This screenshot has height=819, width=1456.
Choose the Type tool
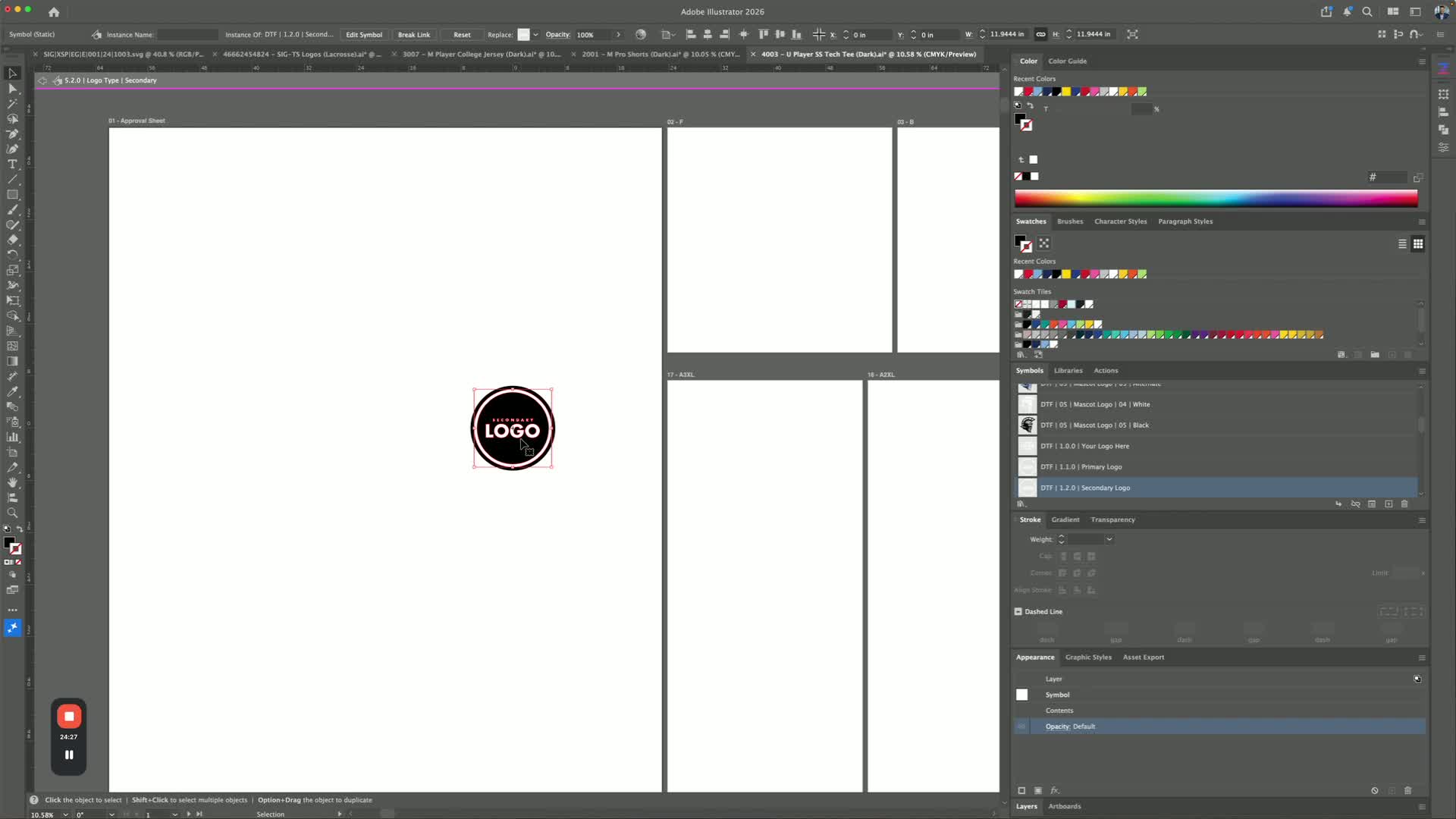[x=12, y=165]
